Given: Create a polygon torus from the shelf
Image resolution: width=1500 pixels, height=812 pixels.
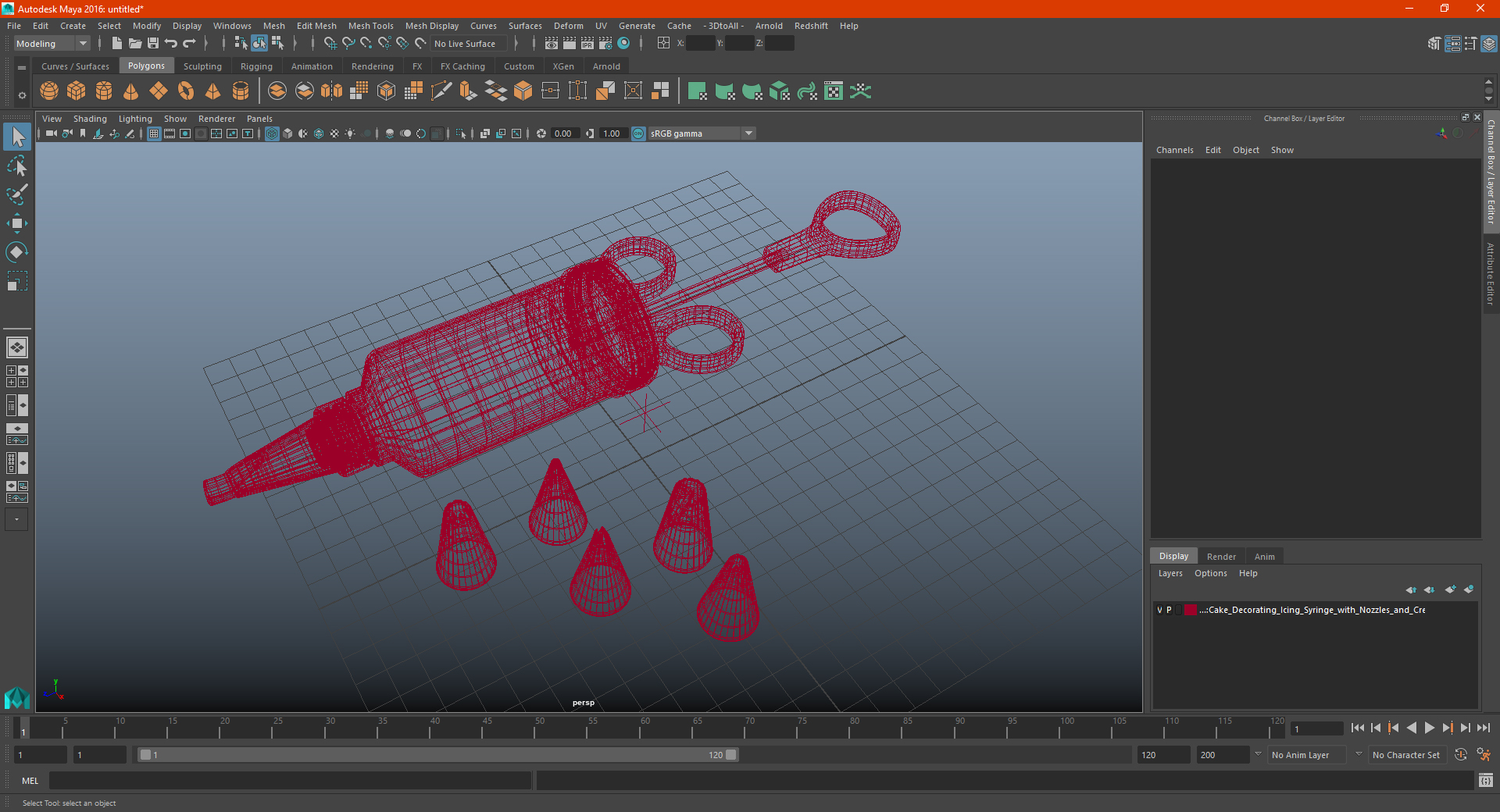Looking at the screenshot, I should tap(186, 91).
